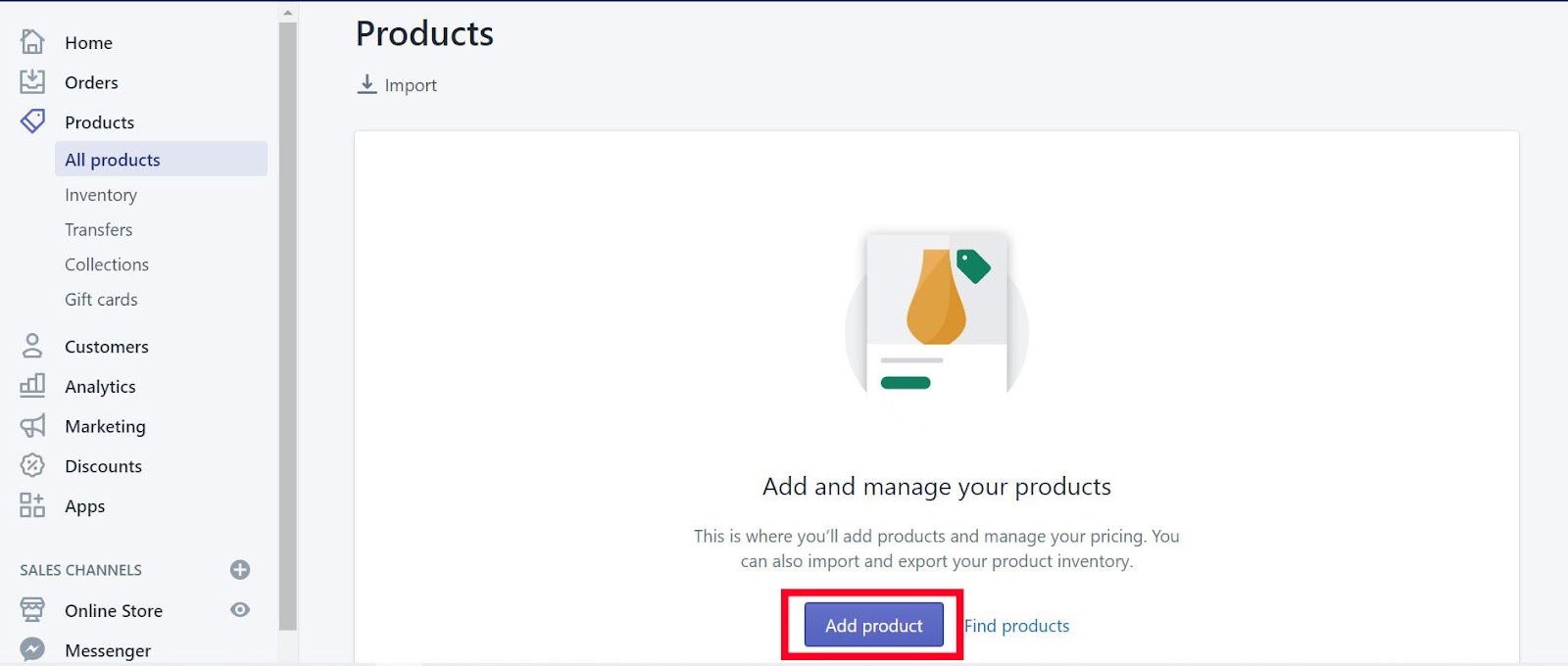The height and width of the screenshot is (666, 1568).
Task: Go to Gift cards section
Action: [x=101, y=300]
